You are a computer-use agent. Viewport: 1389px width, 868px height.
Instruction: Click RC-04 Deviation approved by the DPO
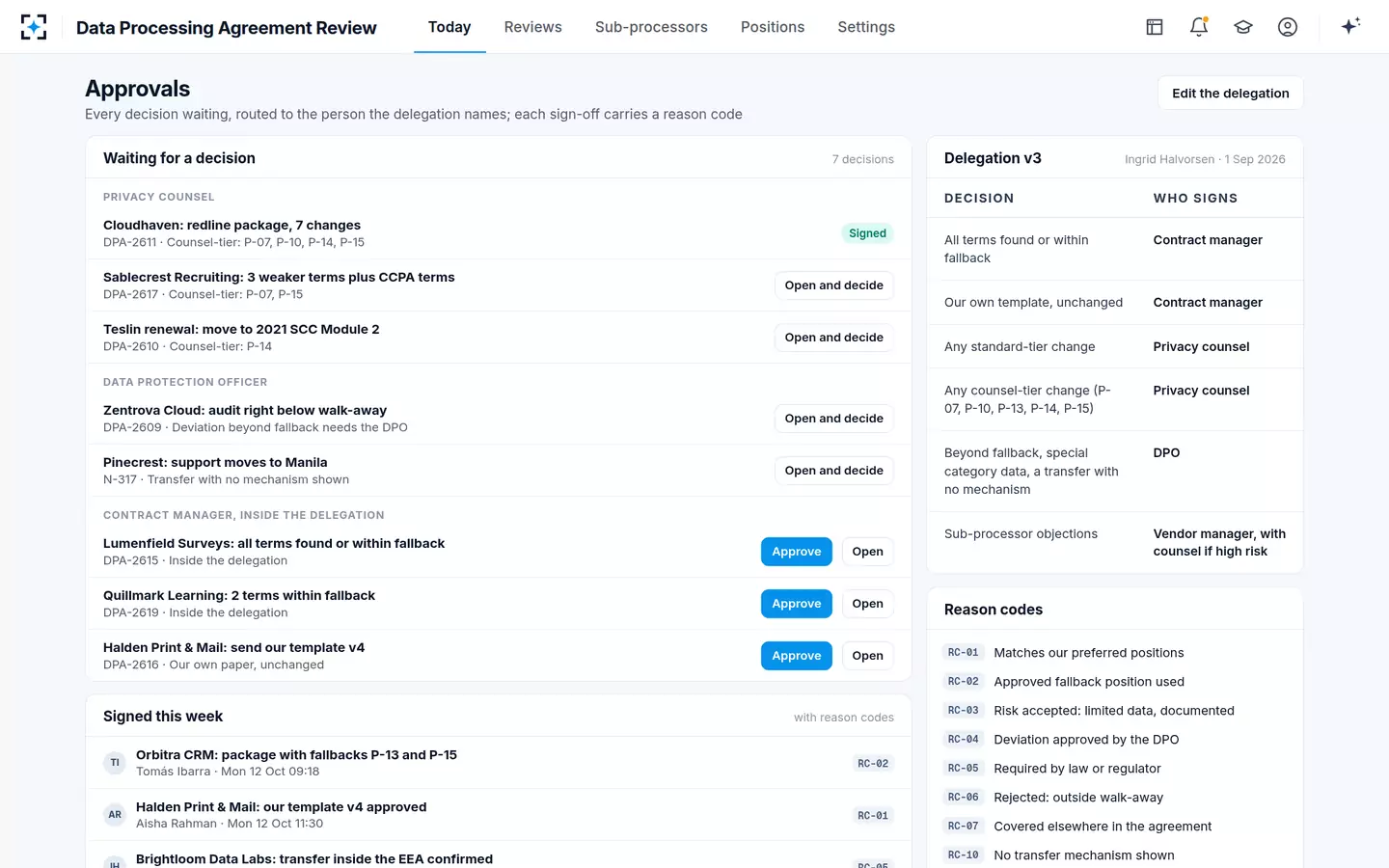[x=1114, y=740]
